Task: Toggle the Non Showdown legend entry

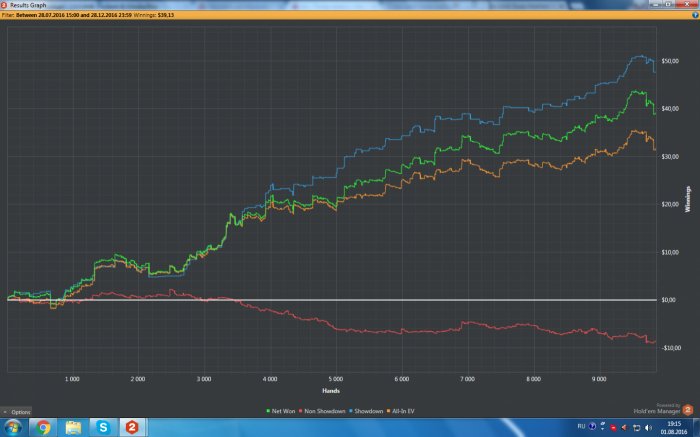Action: point(322,411)
